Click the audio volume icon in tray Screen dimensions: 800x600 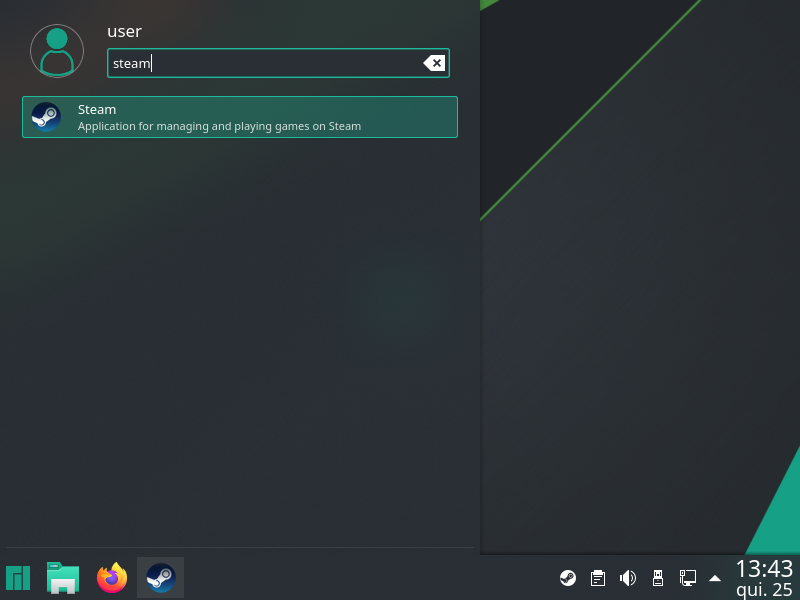pos(628,578)
